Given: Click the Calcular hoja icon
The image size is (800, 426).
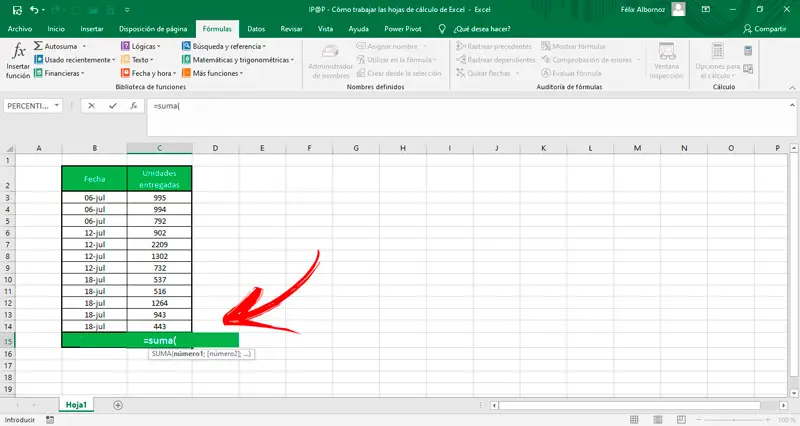Looking at the screenshot, I should coord(748,68).
